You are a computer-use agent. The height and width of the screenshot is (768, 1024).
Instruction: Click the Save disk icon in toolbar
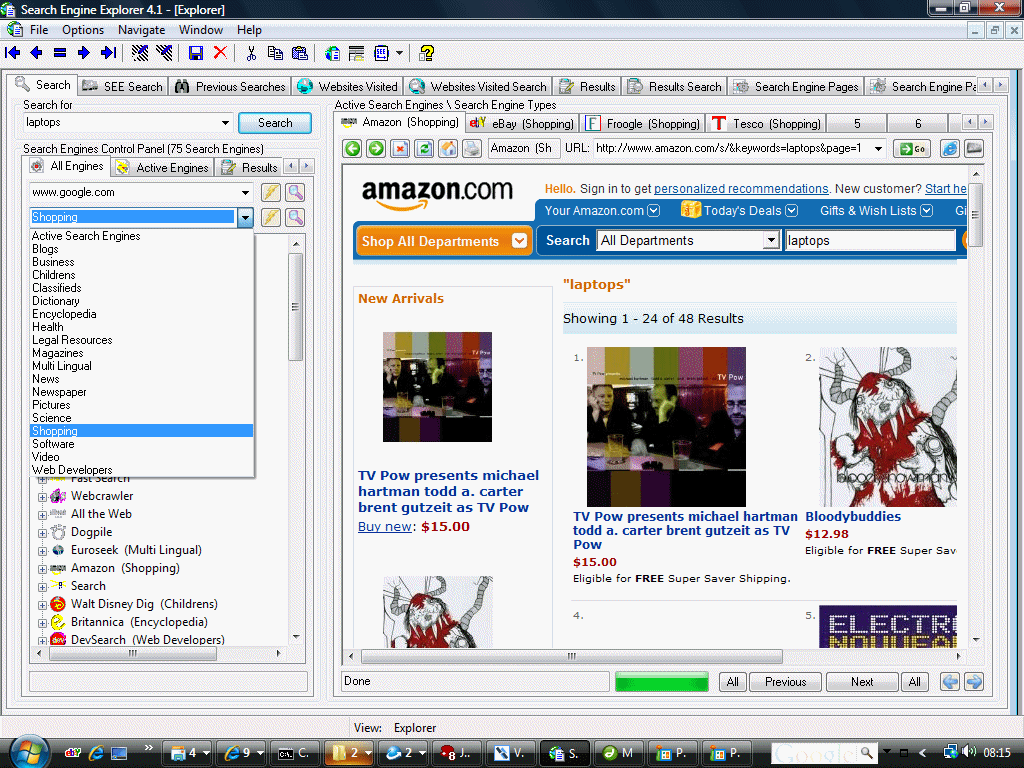coord(196,53)
